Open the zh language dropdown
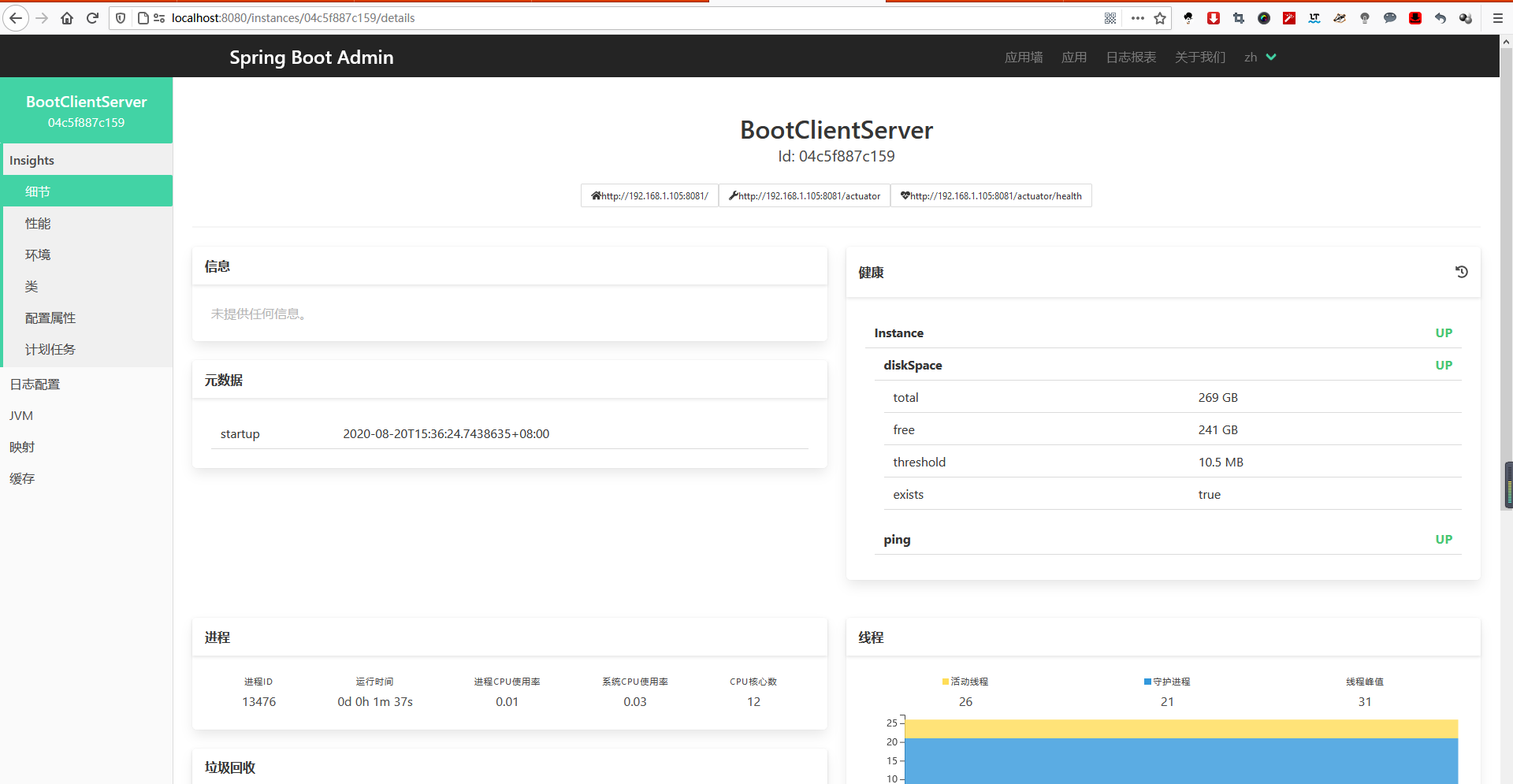 1259,58
